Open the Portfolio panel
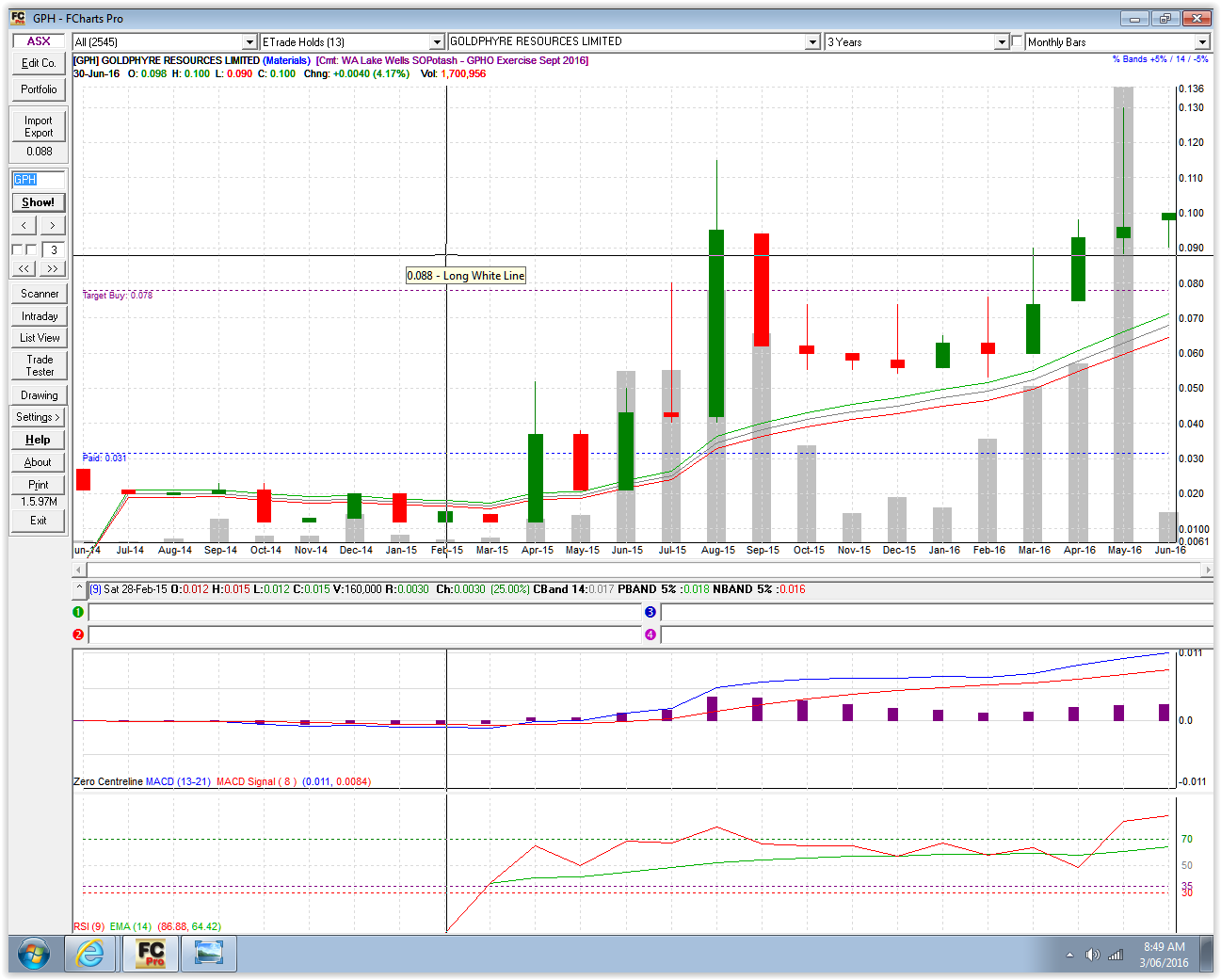Screen dimensions: 1221x980 39,89
